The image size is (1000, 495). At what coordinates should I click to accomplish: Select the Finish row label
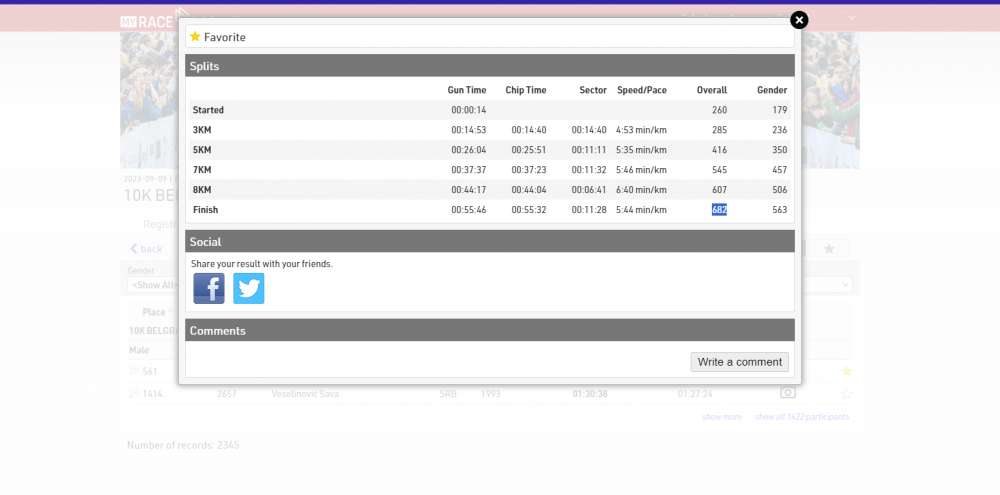tap(205, 209)
